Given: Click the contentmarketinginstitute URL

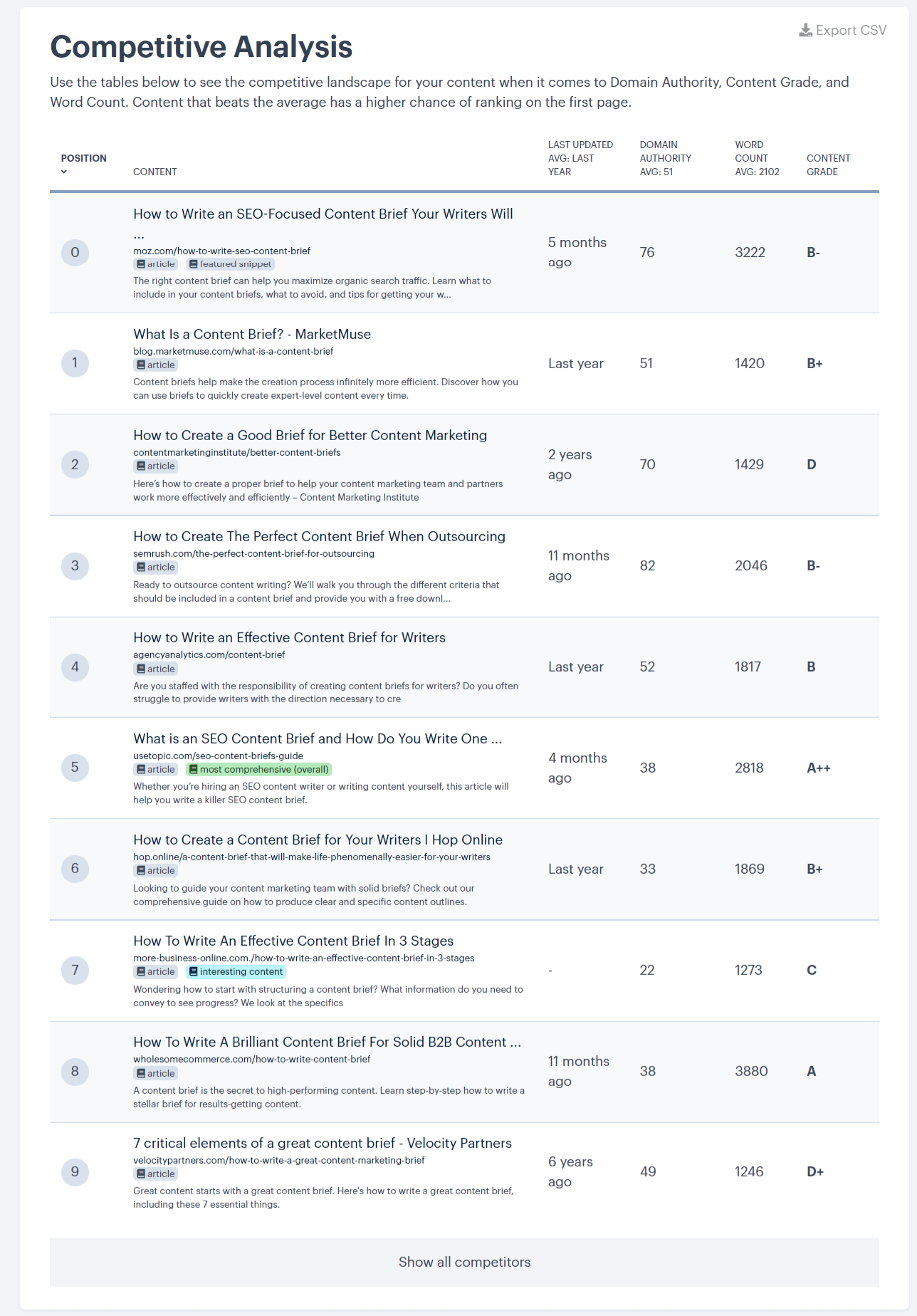Looking at the screenshot, I should point(236,452).
